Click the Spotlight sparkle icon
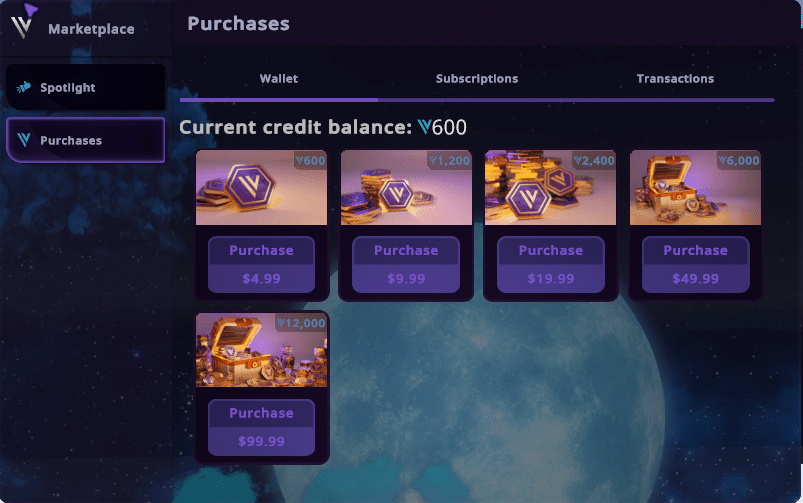Viewport: 803px width, 503px height. coord(24,88)
